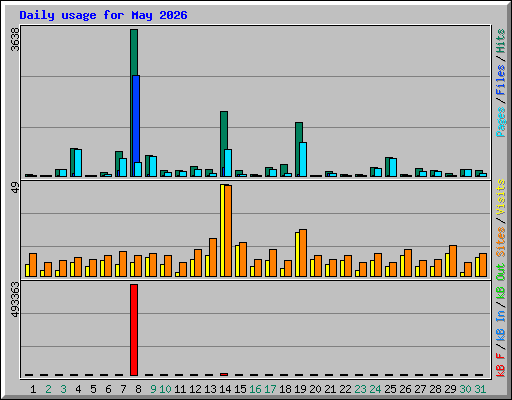Viewport: 512px width, 400px height.
Task: Click the tall orange sites bar for day 14
Action: (x=228, y=231)
